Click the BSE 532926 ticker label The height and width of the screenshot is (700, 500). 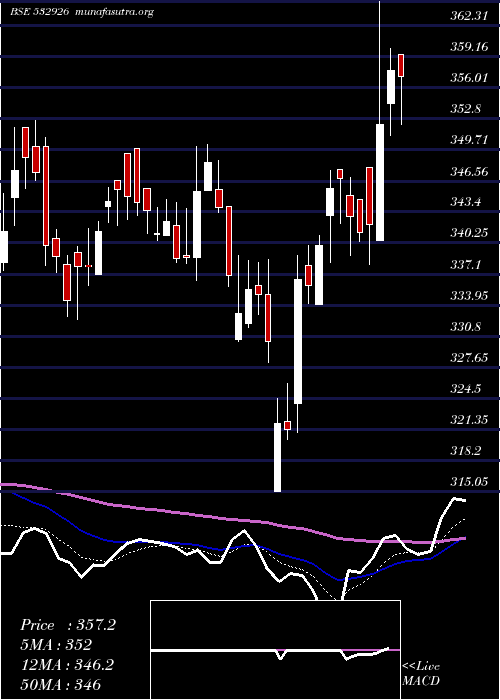39,12
